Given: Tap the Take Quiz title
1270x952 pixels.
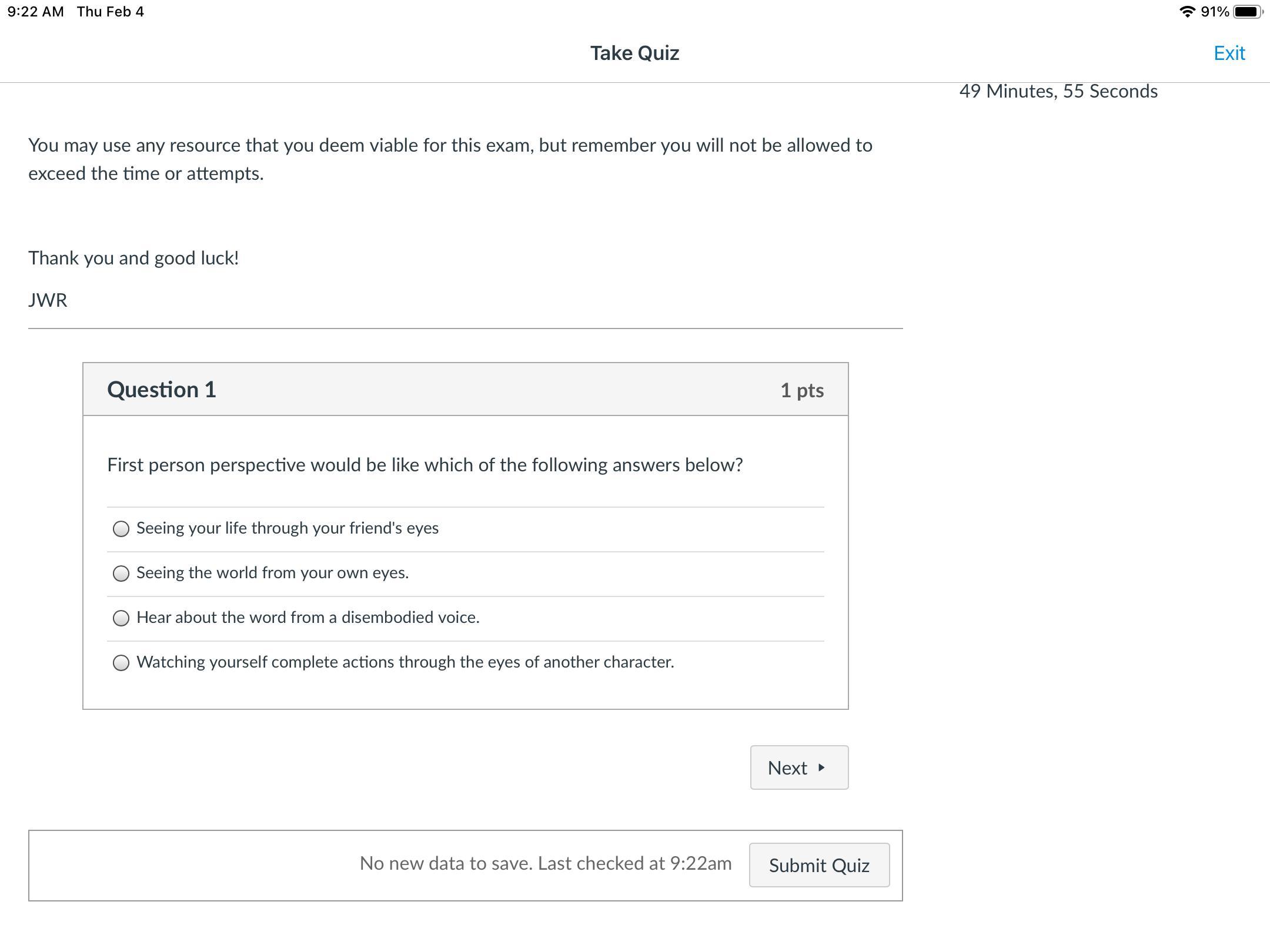Looking at the screenshot, I should 634,53.
